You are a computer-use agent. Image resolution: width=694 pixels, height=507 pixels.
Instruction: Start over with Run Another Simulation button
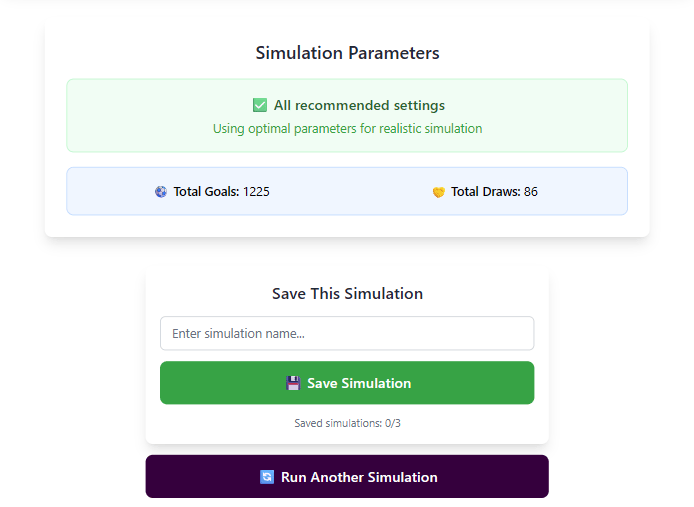(346, 477)
